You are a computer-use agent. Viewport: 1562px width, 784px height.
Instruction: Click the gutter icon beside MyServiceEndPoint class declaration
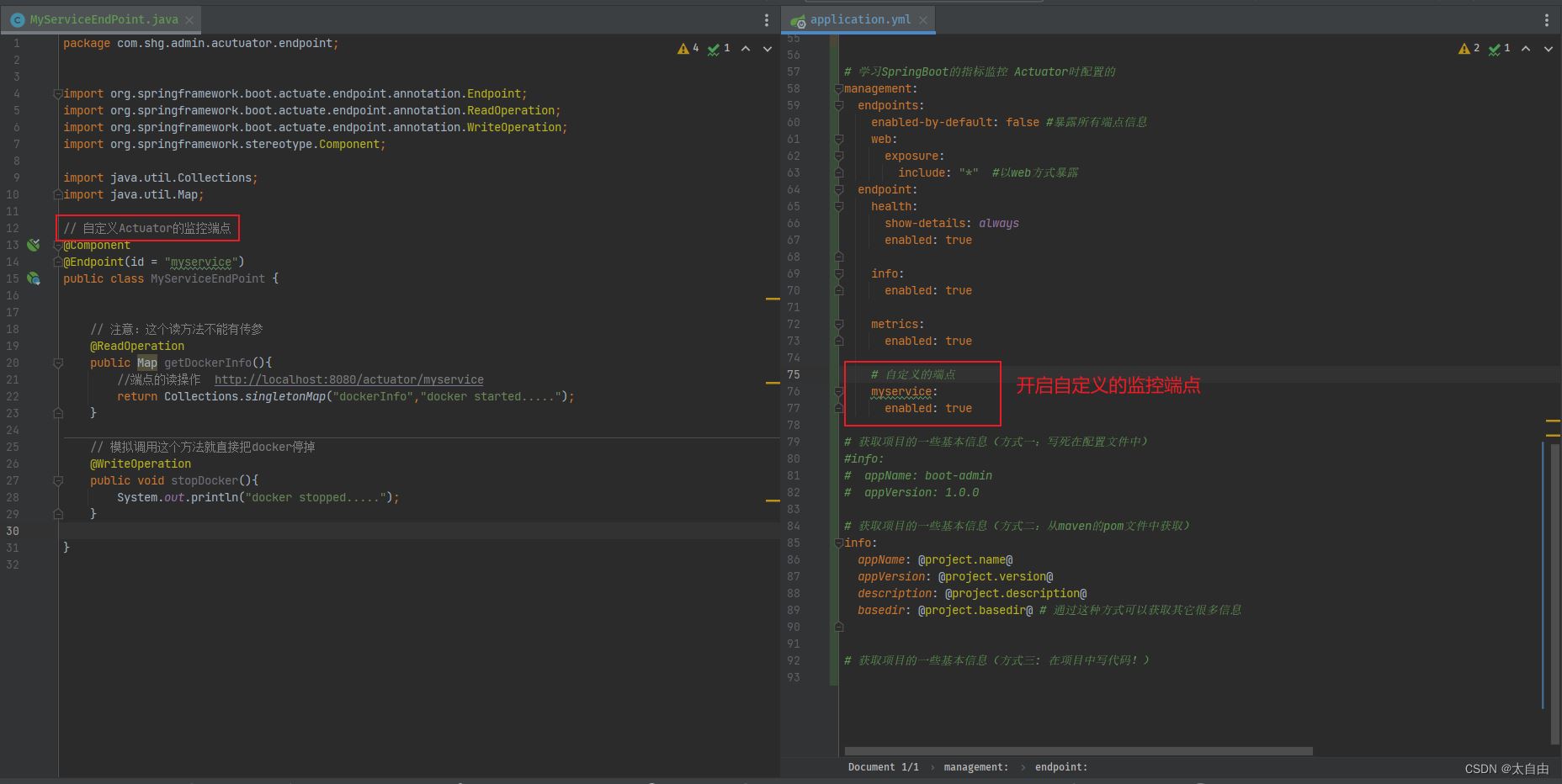pyautogui.click(x=33, y=278)
